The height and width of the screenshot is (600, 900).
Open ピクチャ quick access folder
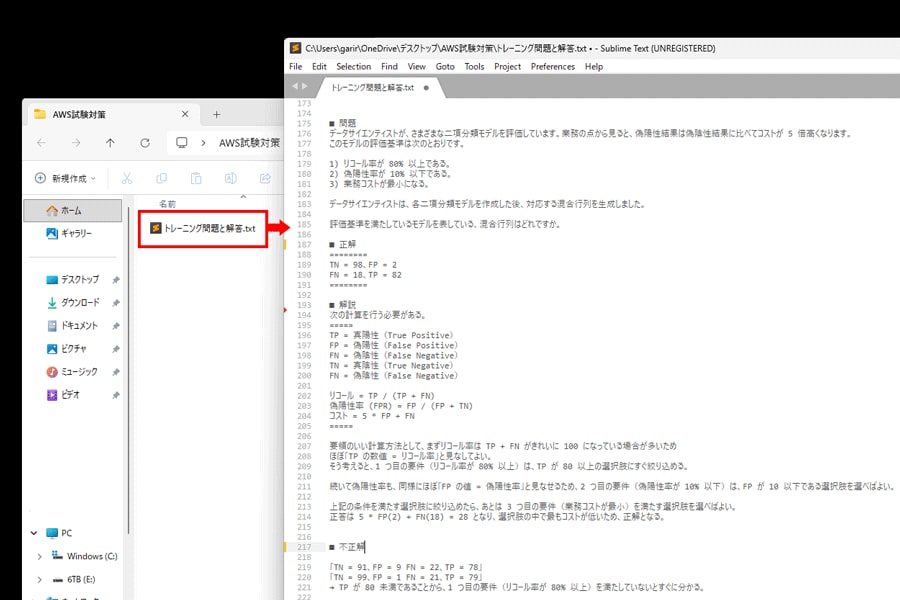(67, 349)
